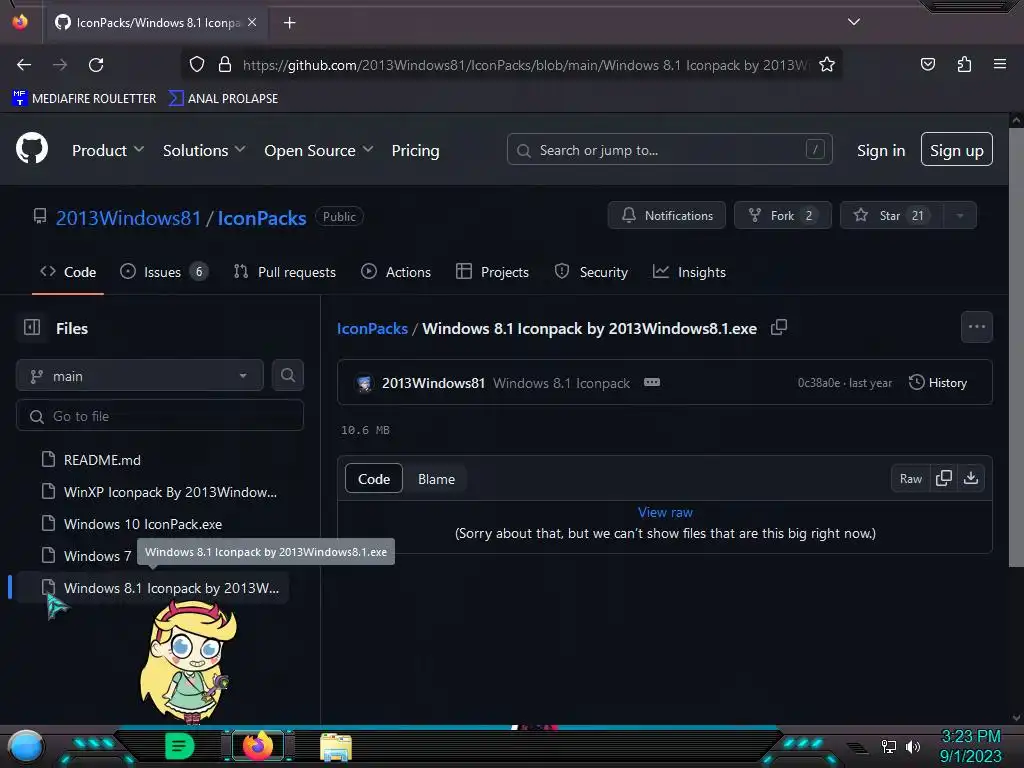Viewport: 1024px width, 768px height.
Task: Expand the commit message ellipsis
Action: (x=652, y=382)
